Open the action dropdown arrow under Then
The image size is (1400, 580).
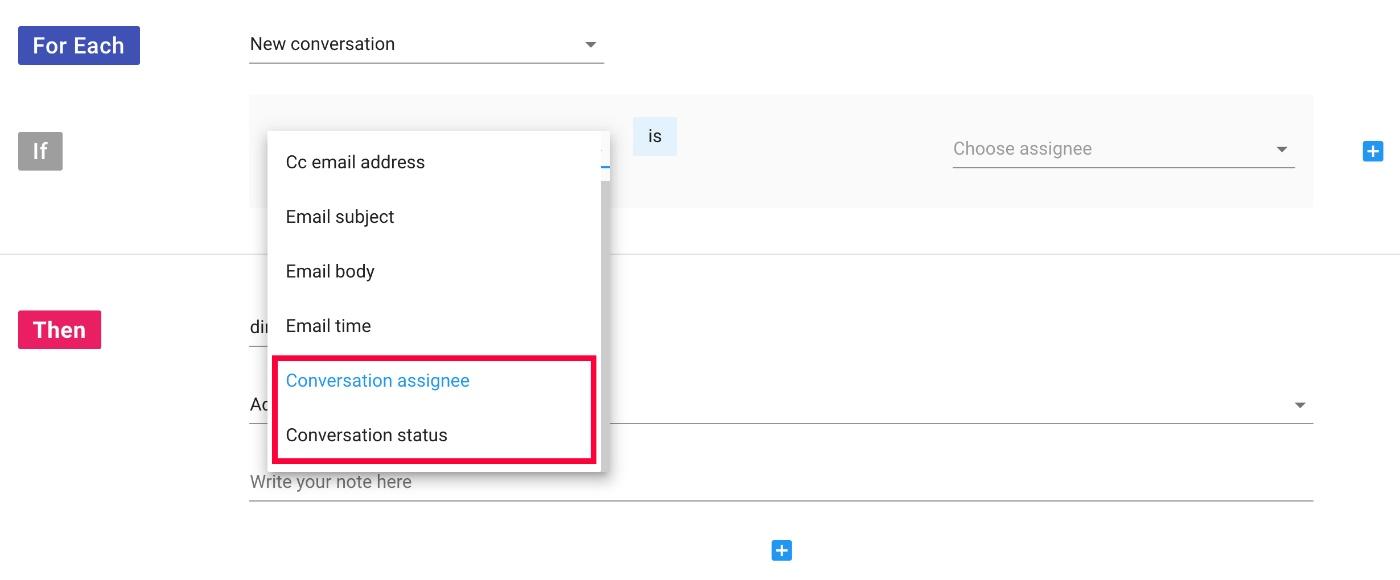point(1300,405)
